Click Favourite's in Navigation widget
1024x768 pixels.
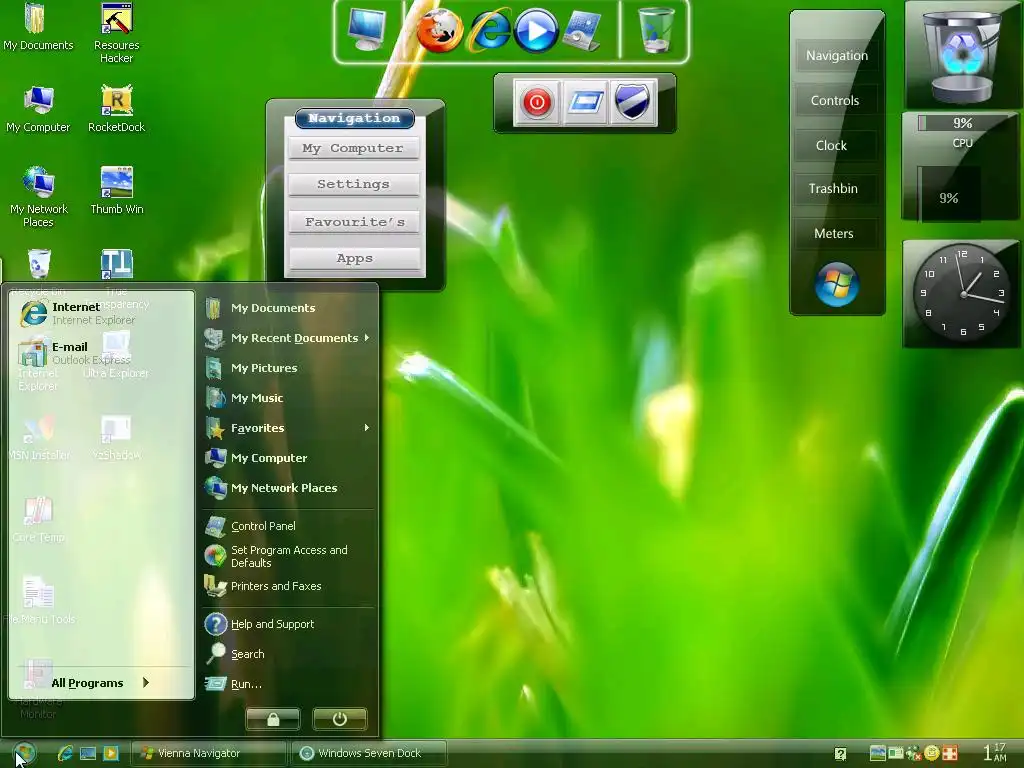point(353,222)
